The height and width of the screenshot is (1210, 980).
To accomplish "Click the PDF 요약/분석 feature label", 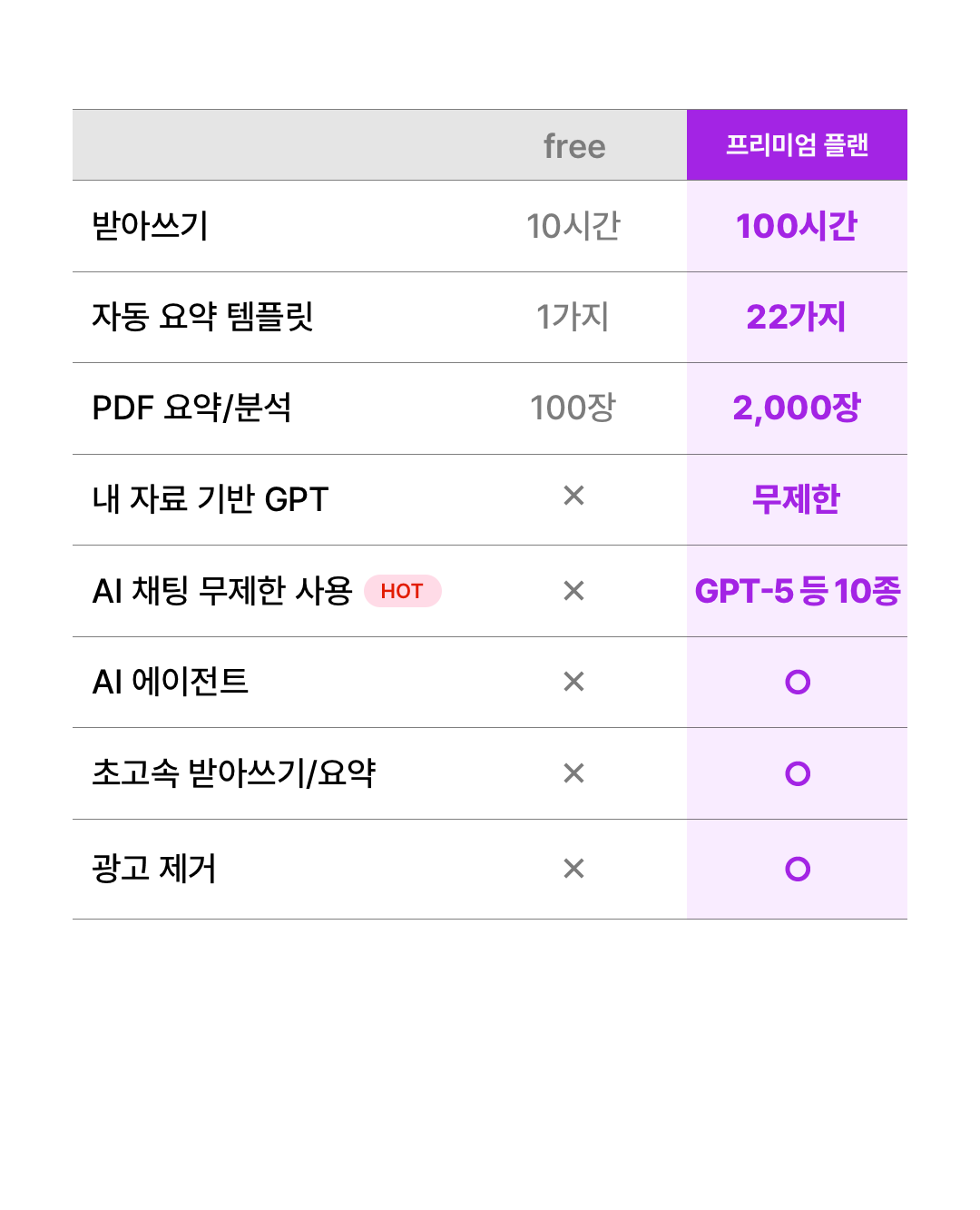I will (x=191, y=408).
